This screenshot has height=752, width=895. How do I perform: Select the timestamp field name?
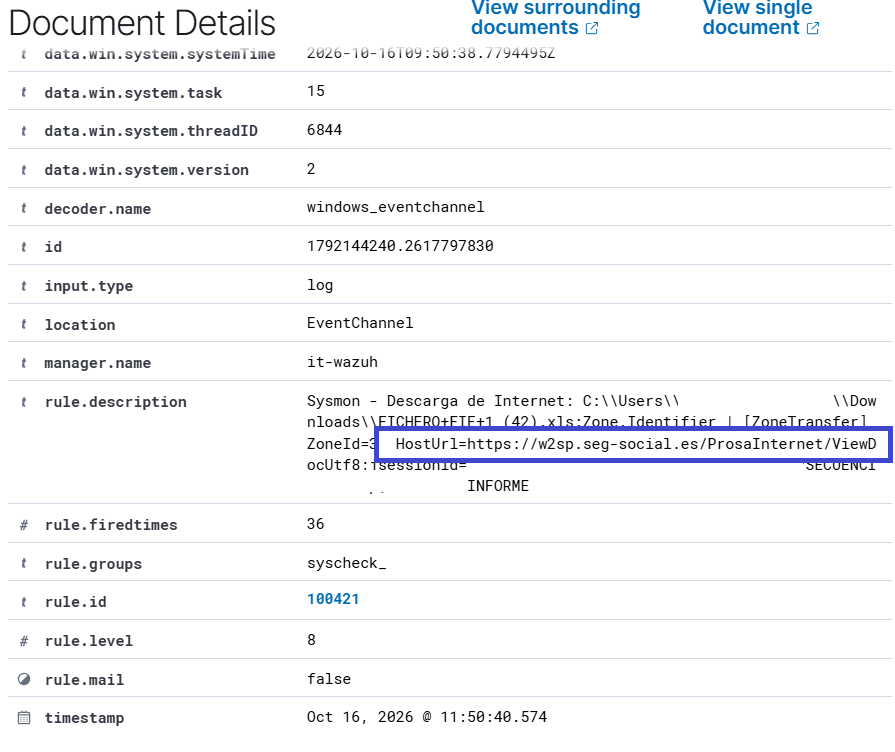pyautogui.click(x=84, y=718)
